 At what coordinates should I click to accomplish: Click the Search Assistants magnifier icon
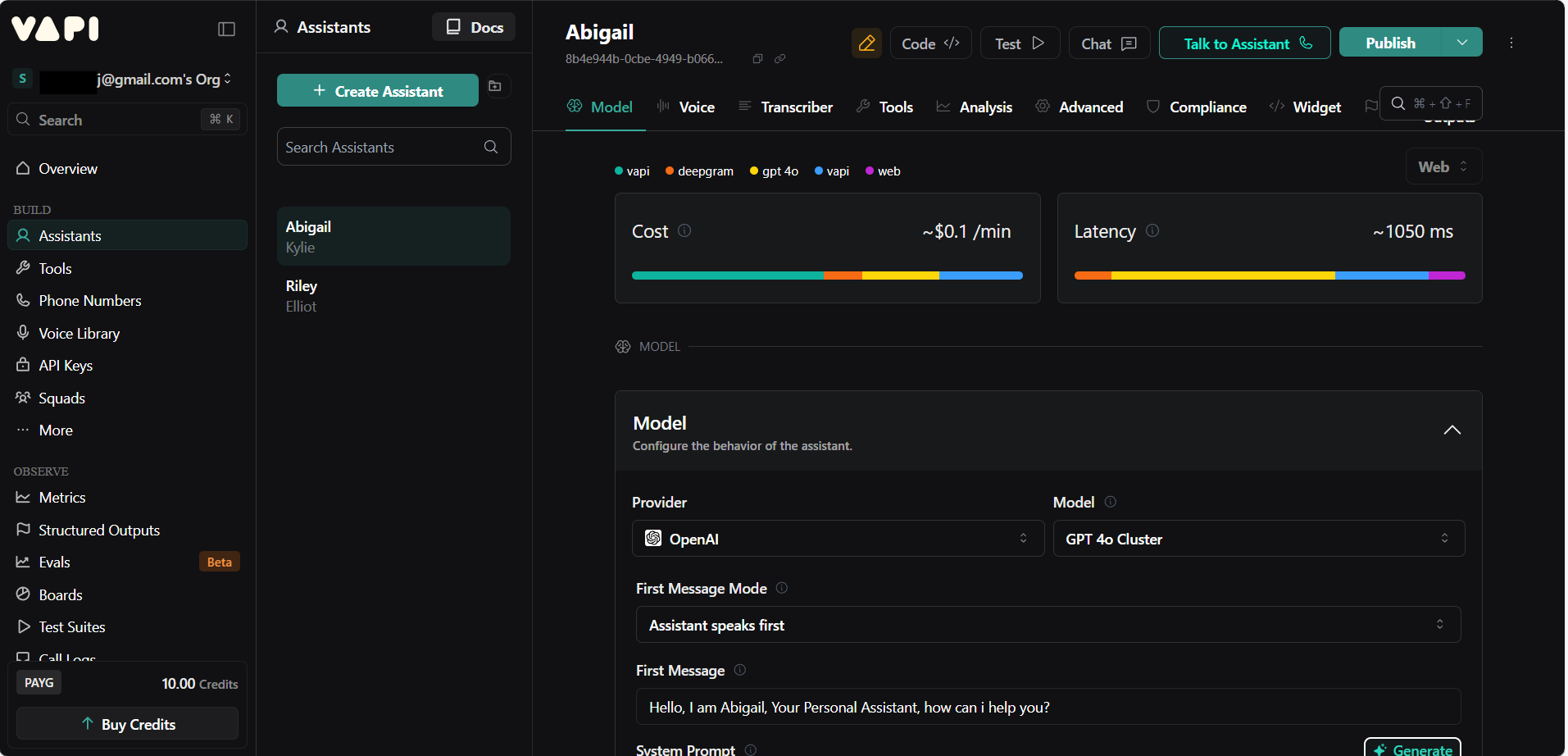tap(491, 147)
